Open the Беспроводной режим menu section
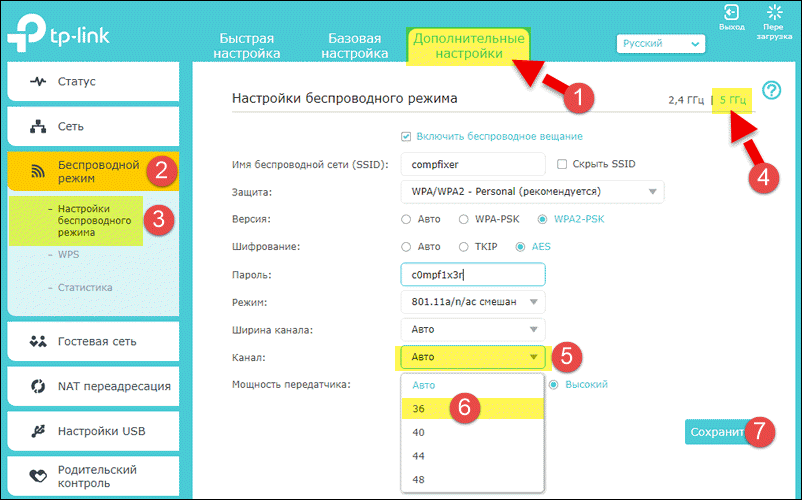Screen dimensions: 802x500 93,171
